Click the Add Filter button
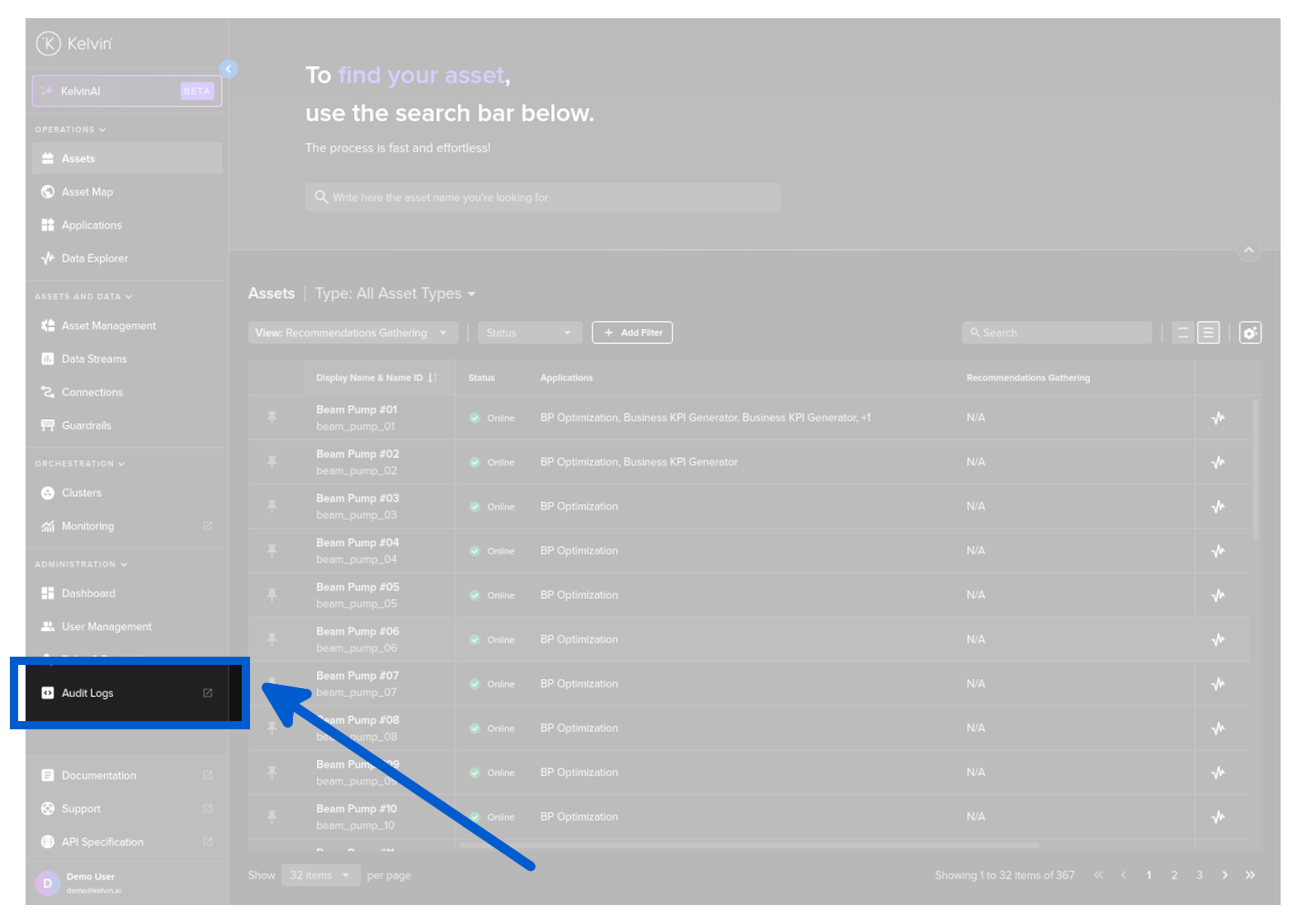 point(632,333)
